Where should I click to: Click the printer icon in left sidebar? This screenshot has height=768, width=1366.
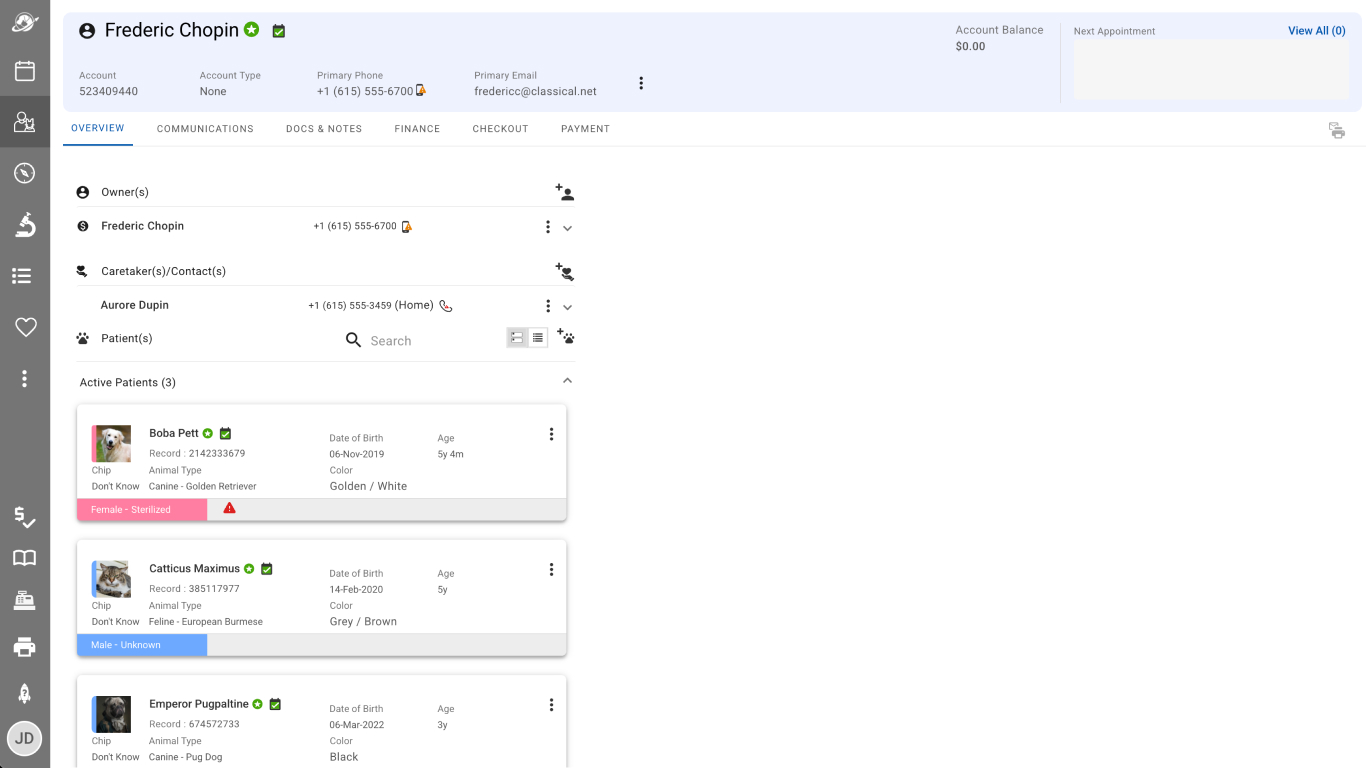[x=25, y=647]
